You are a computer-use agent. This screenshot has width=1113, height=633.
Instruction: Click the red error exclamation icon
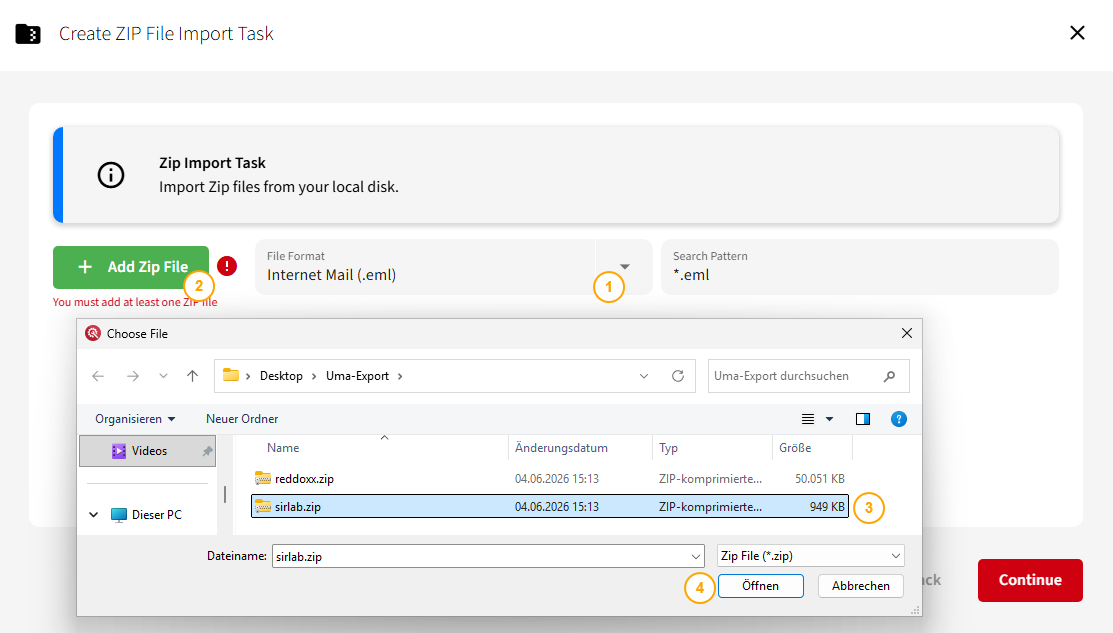(x=226, y=266)
